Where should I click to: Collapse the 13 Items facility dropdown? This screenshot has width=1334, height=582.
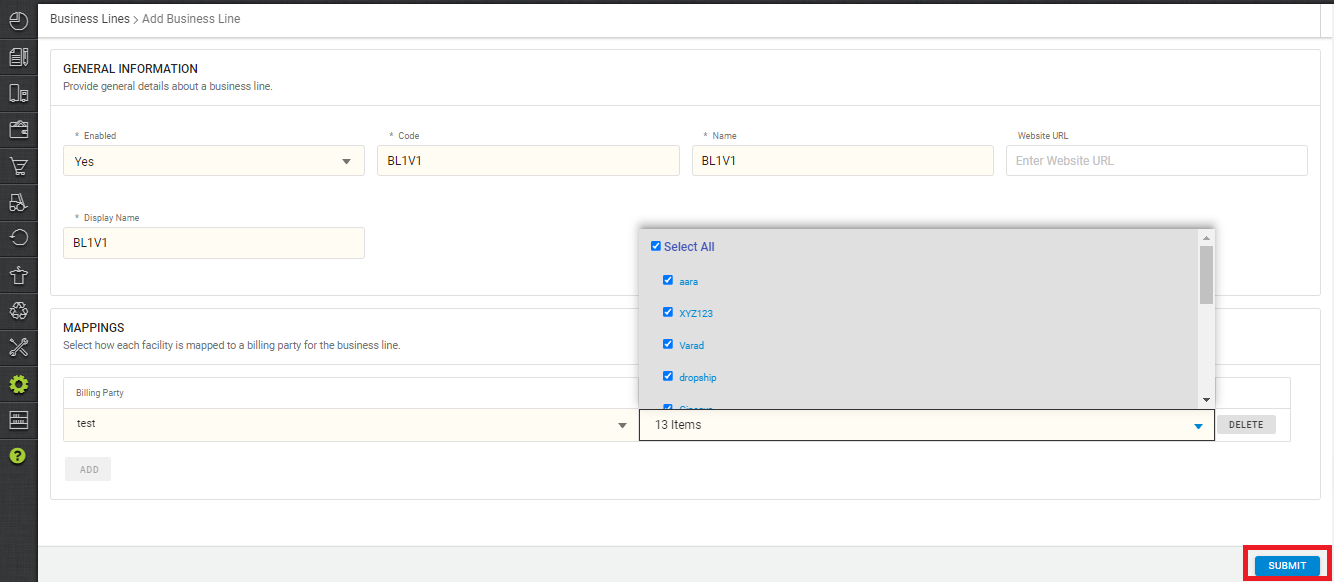[x=927, y=425]
